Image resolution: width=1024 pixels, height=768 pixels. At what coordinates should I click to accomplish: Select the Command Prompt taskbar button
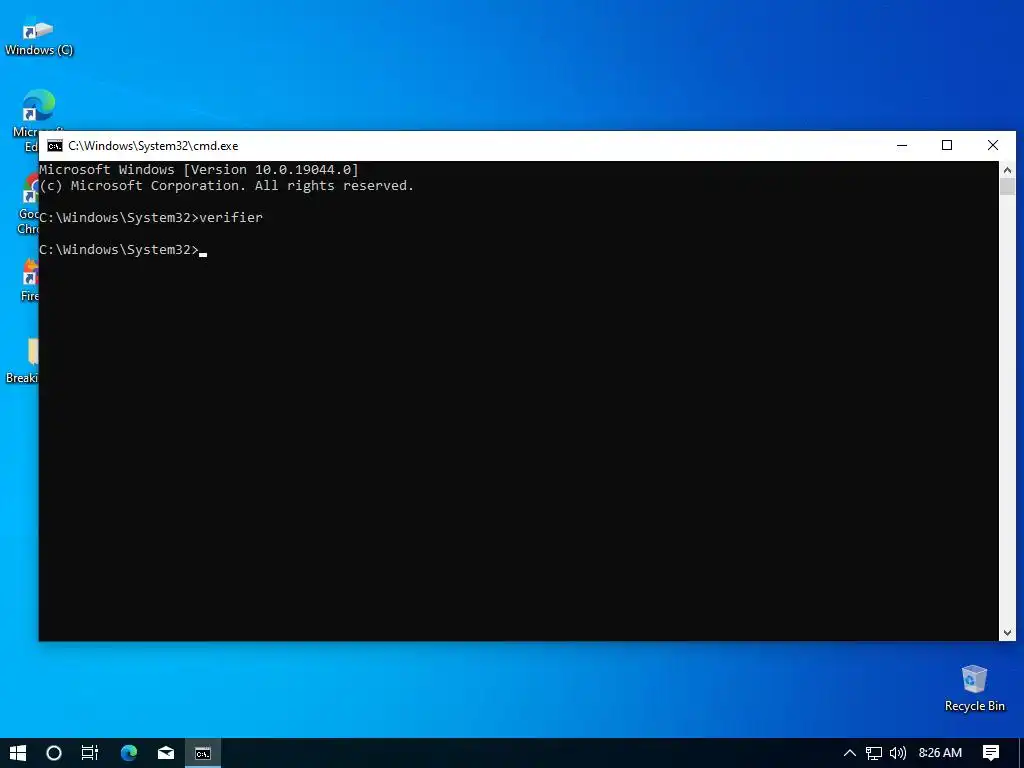point(203,753)
